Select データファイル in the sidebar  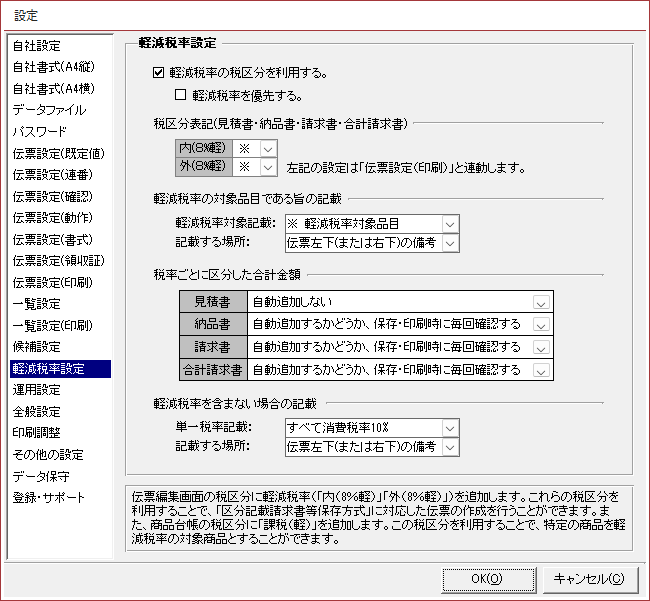pyautogui.click(x=49, y=110)
